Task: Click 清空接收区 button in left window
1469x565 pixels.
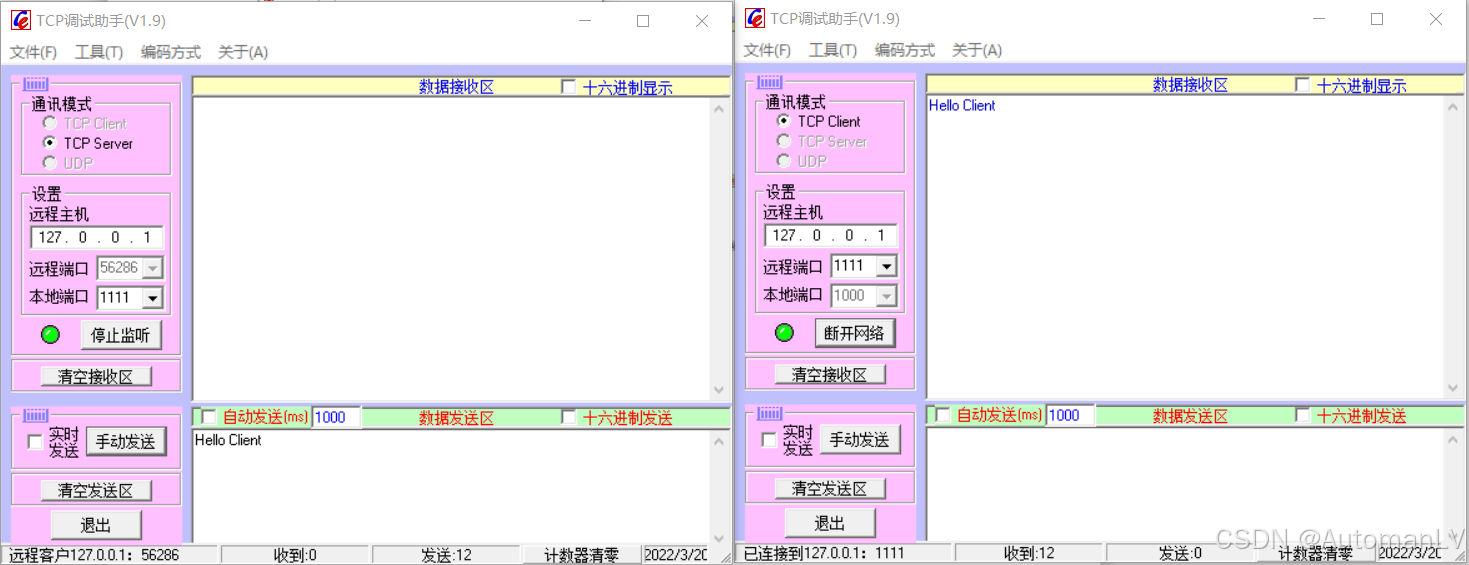Action: pyautogui.click(x=96, y=376)
